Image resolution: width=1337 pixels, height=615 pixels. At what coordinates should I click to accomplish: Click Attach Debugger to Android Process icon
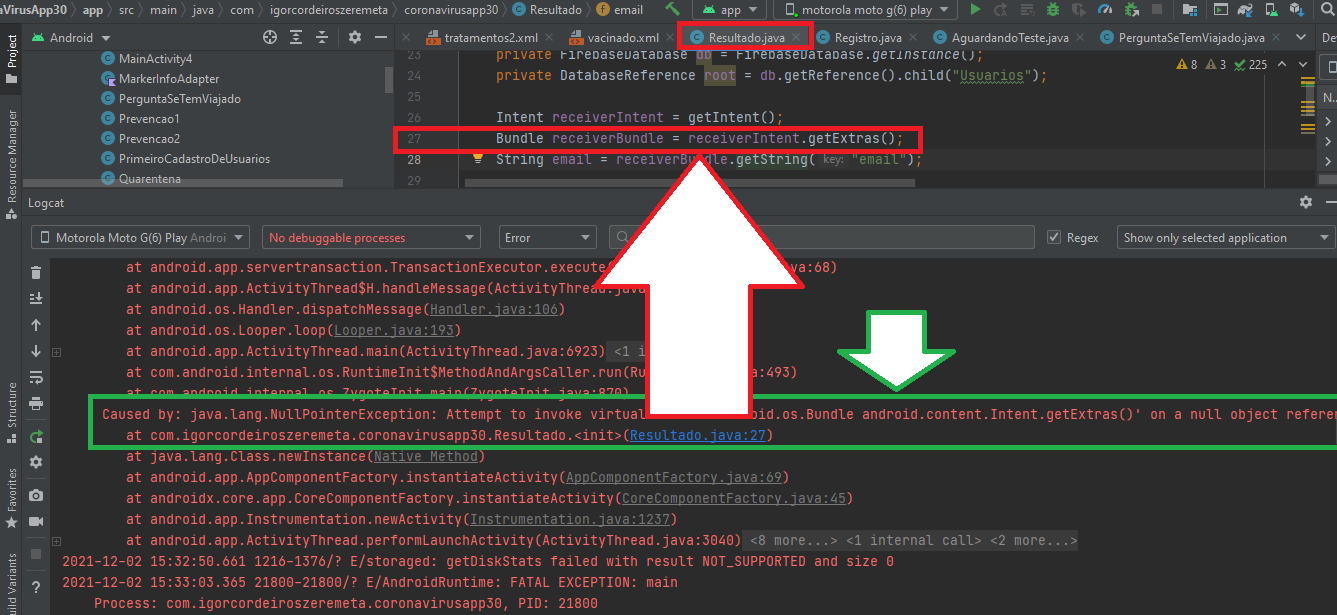pos(1130,9)
